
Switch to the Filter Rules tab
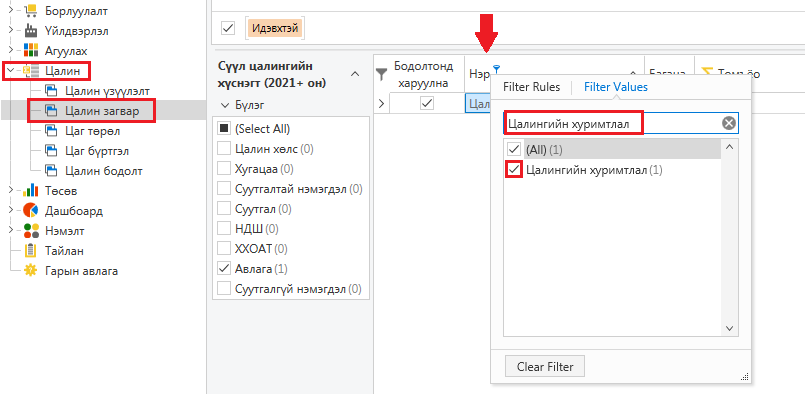pyautogui.click(x=531, y=87)
